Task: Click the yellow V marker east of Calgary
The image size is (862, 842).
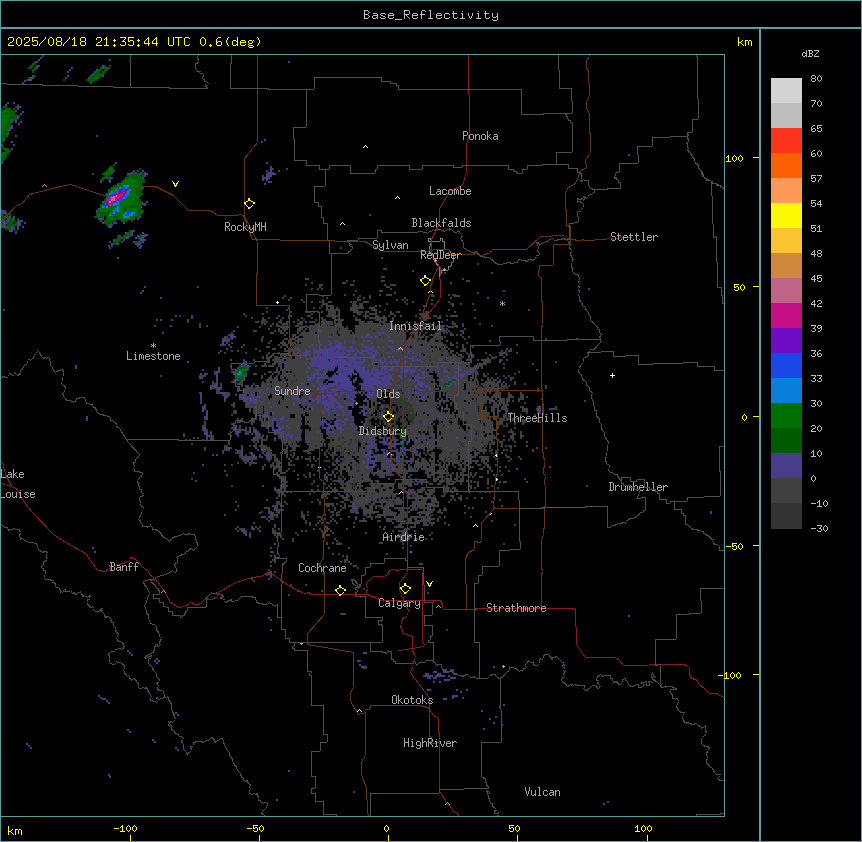Action: click(x=429, y=584)
